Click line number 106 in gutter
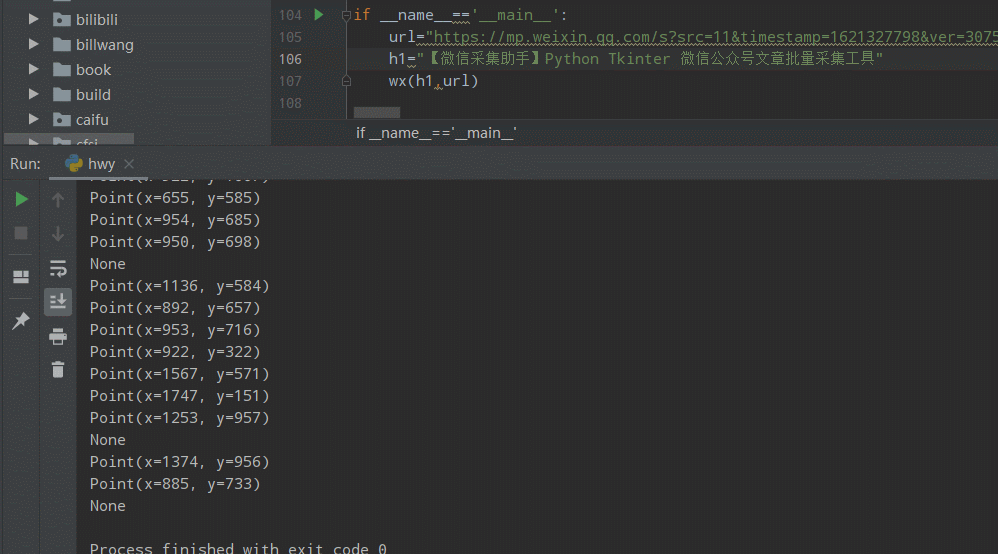The height and width of the screenshot is (554, 998). click(x=290, y=59)
